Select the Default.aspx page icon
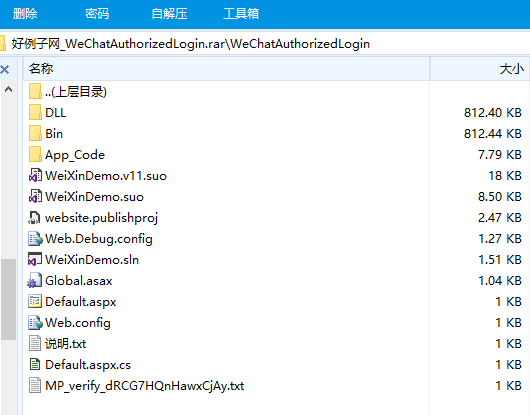Viewport: 530px width, 415px height. (35, 301)
